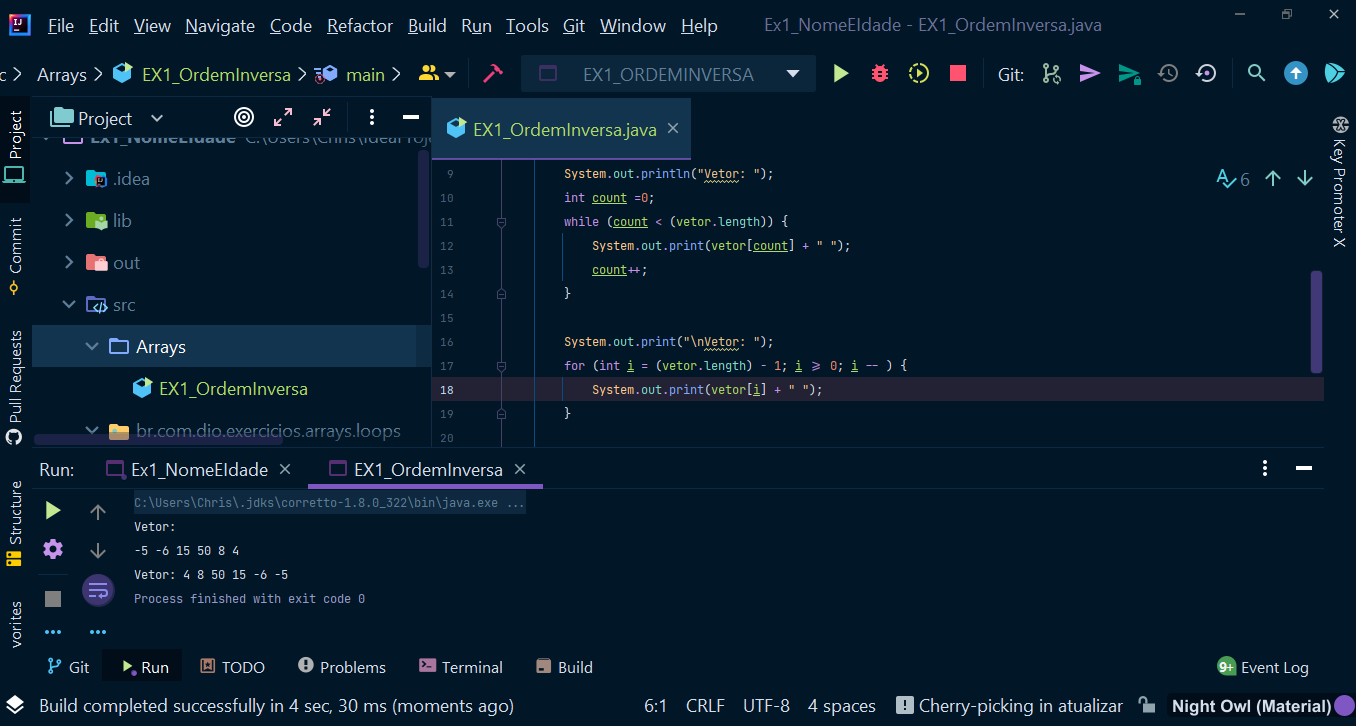Open the Git tool window at bottom
This screenshot has width=1356, height=726.
coord(68,667)
